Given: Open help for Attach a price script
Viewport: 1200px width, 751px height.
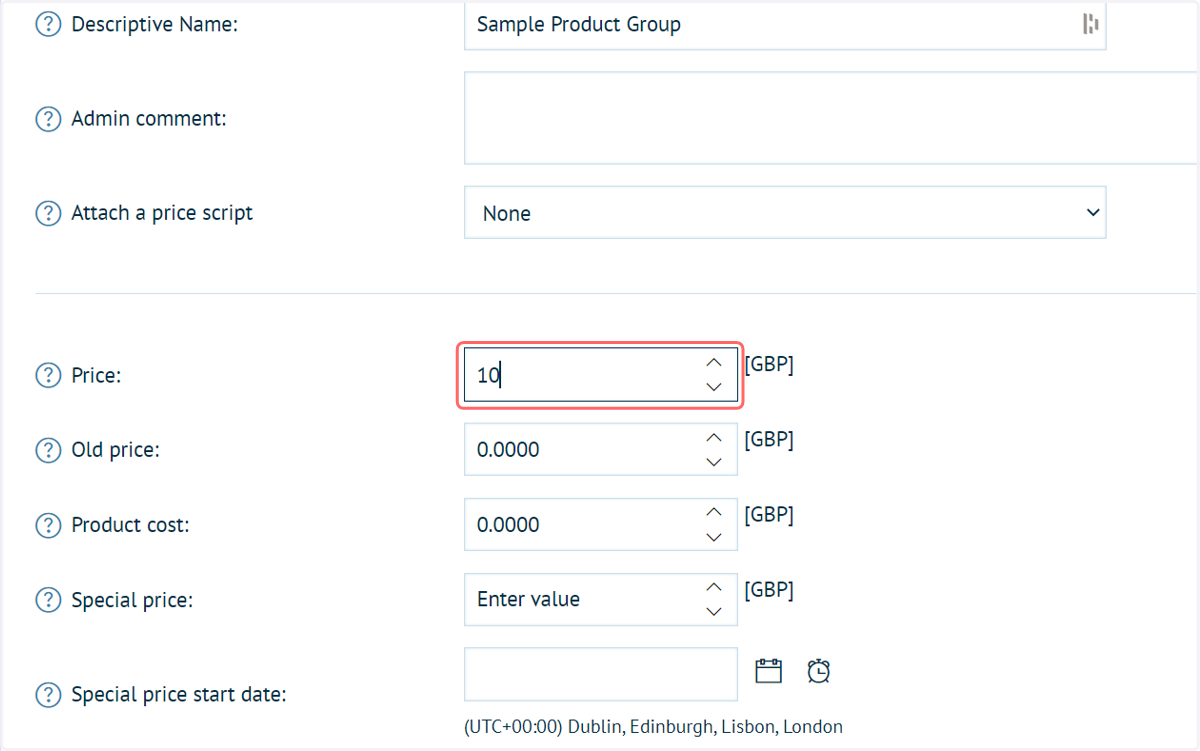Looking at the screenshot, I should pyautogui.click(x=48, y=213).
